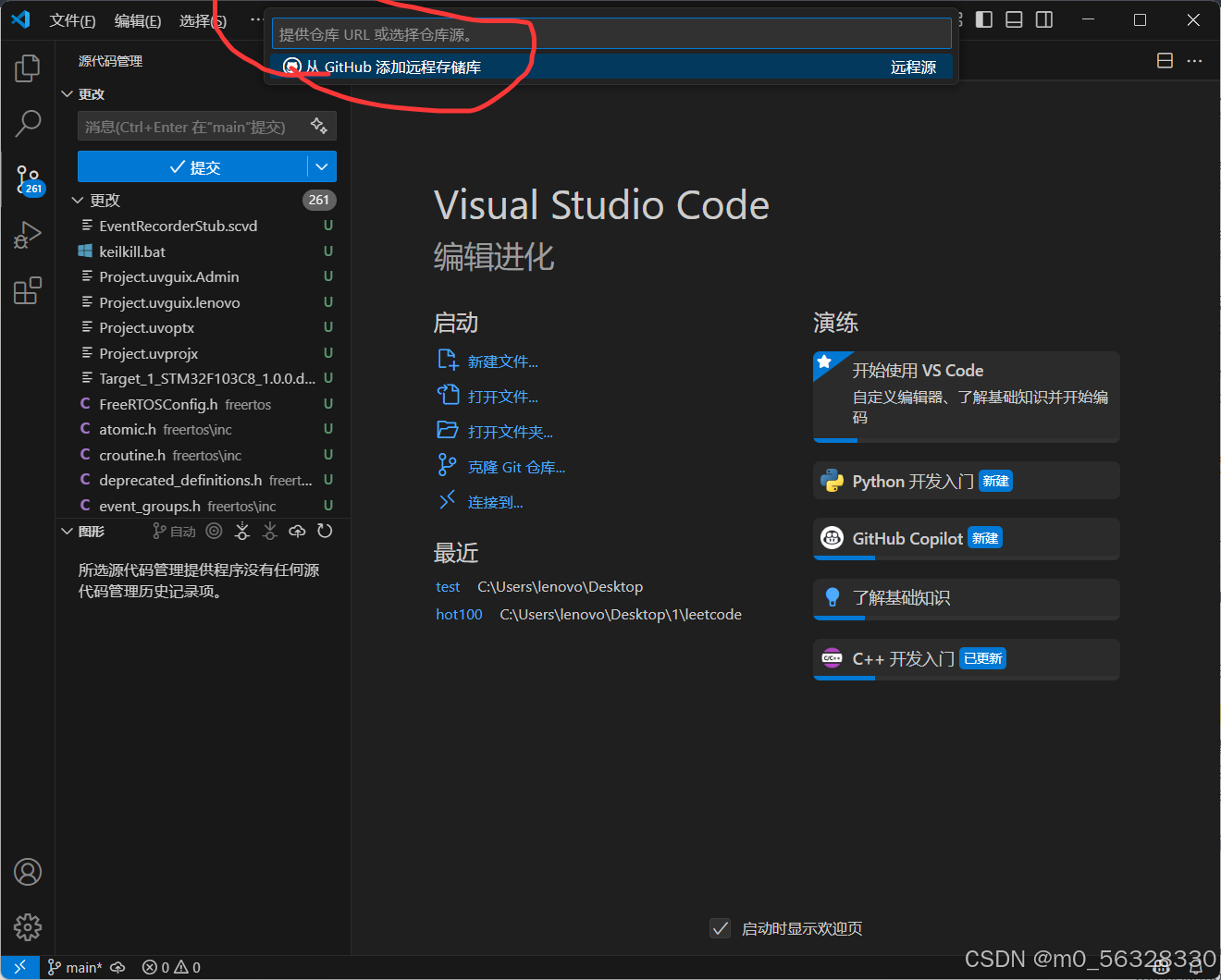The width and height of the screenshot is (1221, 980).
Task: Toggle the 启动时显示欢迎页 checkbox
Action: 721,928
